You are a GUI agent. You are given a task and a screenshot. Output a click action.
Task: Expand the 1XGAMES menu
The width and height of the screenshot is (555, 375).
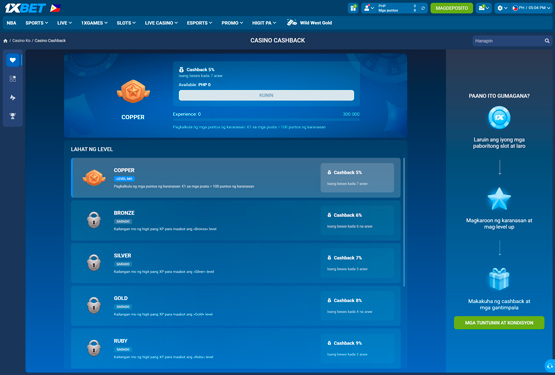point(94,23)
